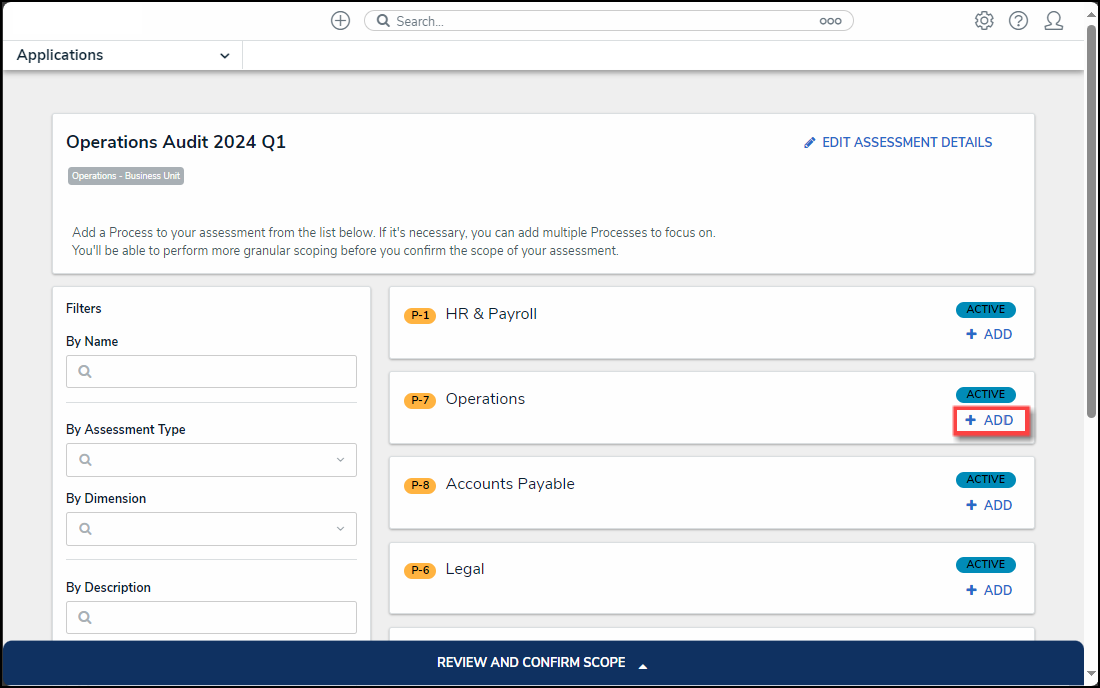Click the ACTIVE badge on HR & Payroll

point(986,309)
